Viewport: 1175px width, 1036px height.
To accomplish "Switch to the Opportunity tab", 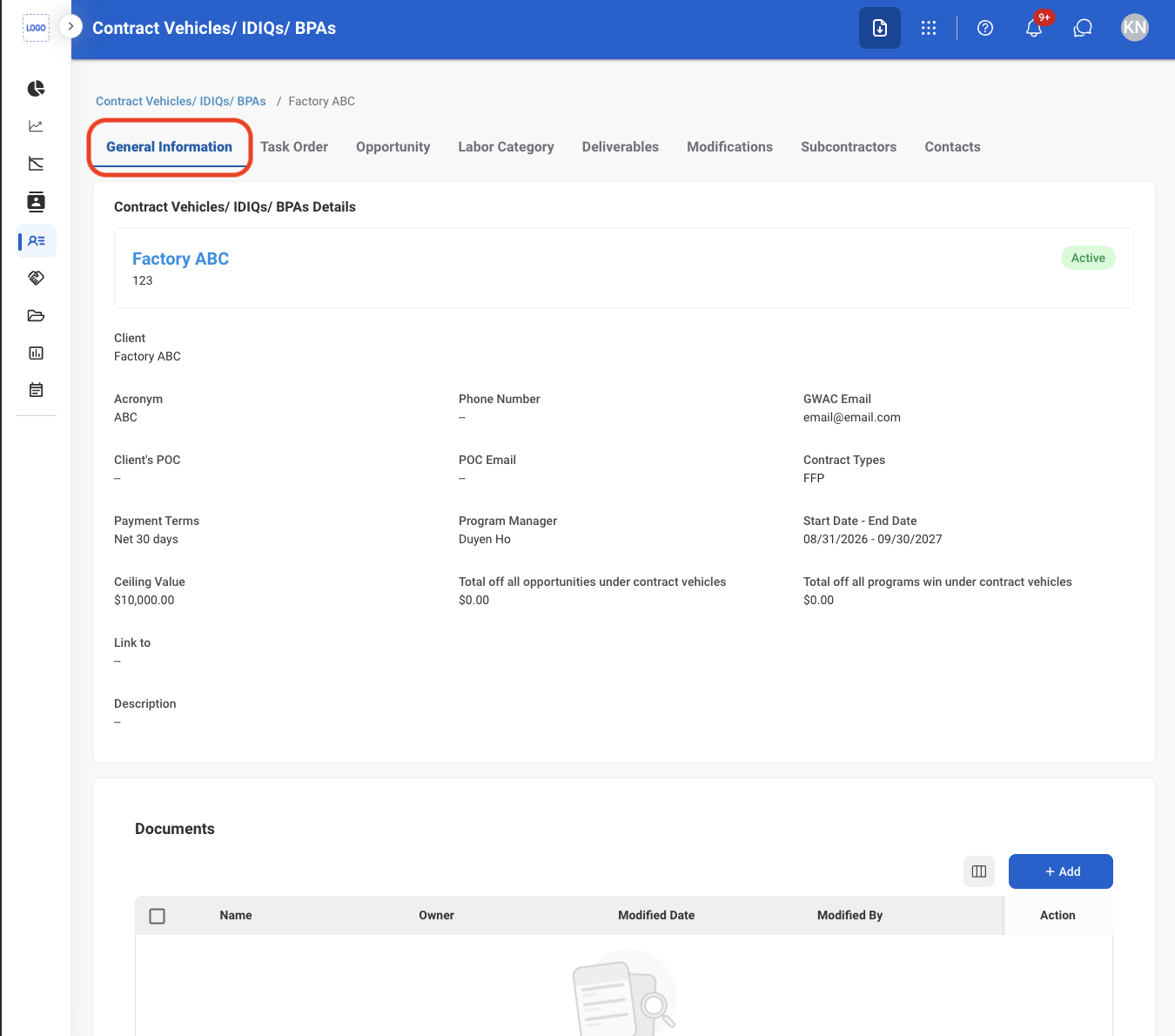I will (x=393, y=147).
